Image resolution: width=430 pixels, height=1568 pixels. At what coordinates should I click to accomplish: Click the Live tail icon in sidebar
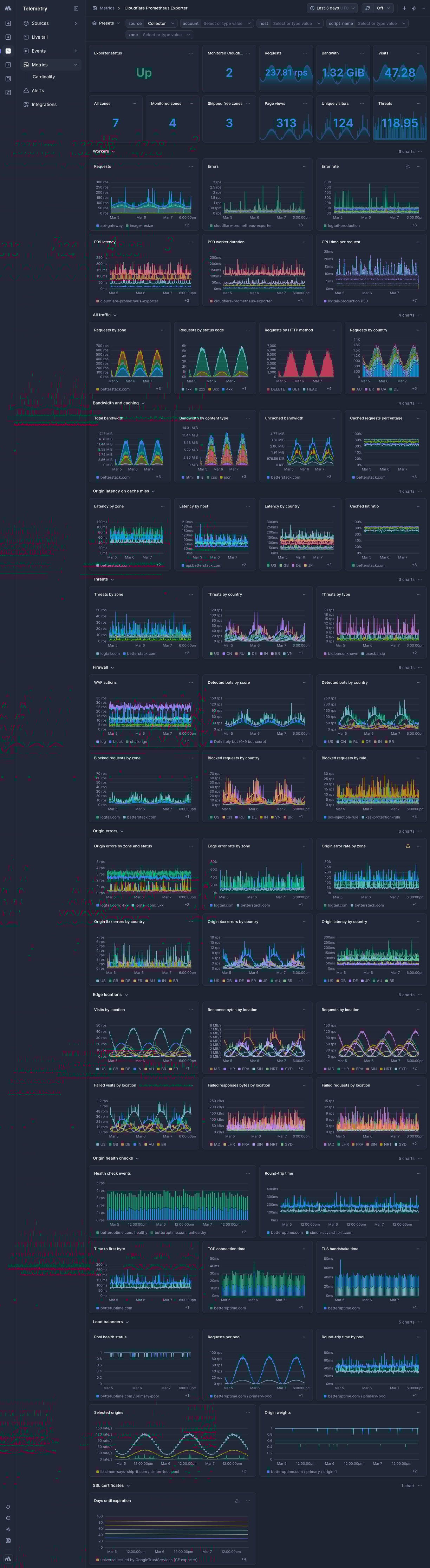26,37
